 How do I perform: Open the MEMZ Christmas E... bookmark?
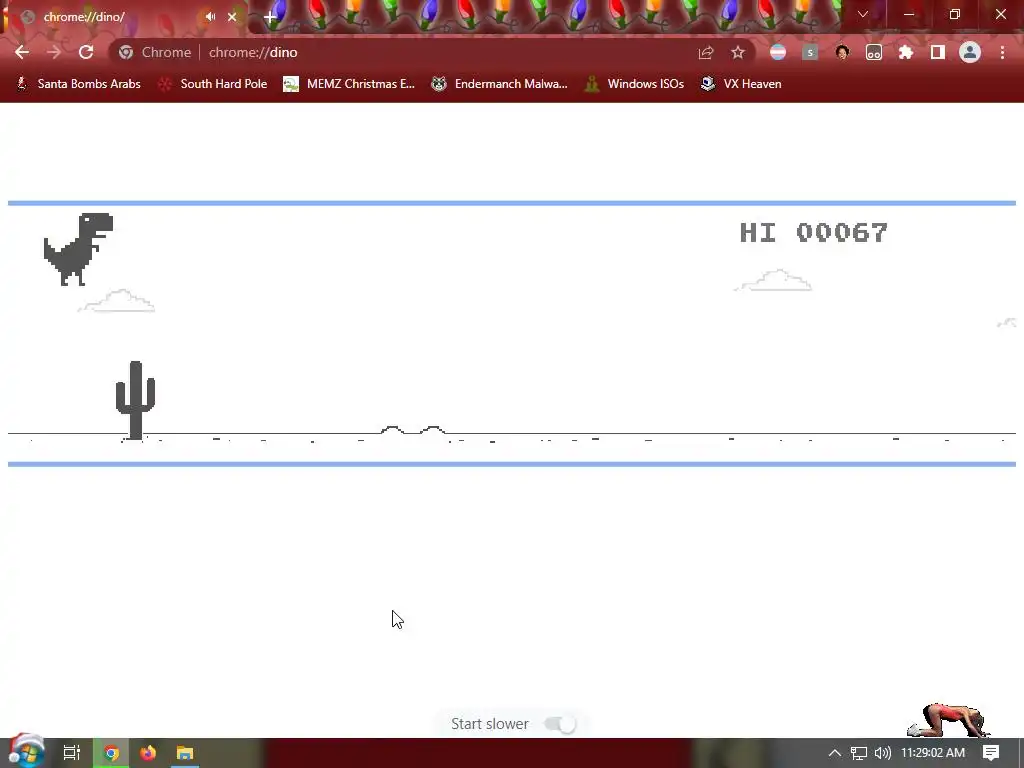click(349, 84)
